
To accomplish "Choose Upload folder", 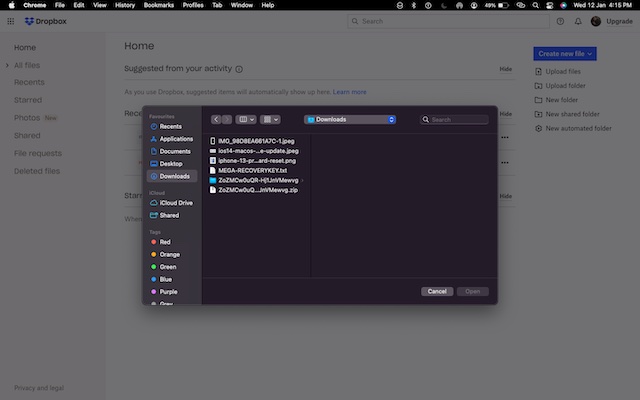I will click(x=560, y=86).
